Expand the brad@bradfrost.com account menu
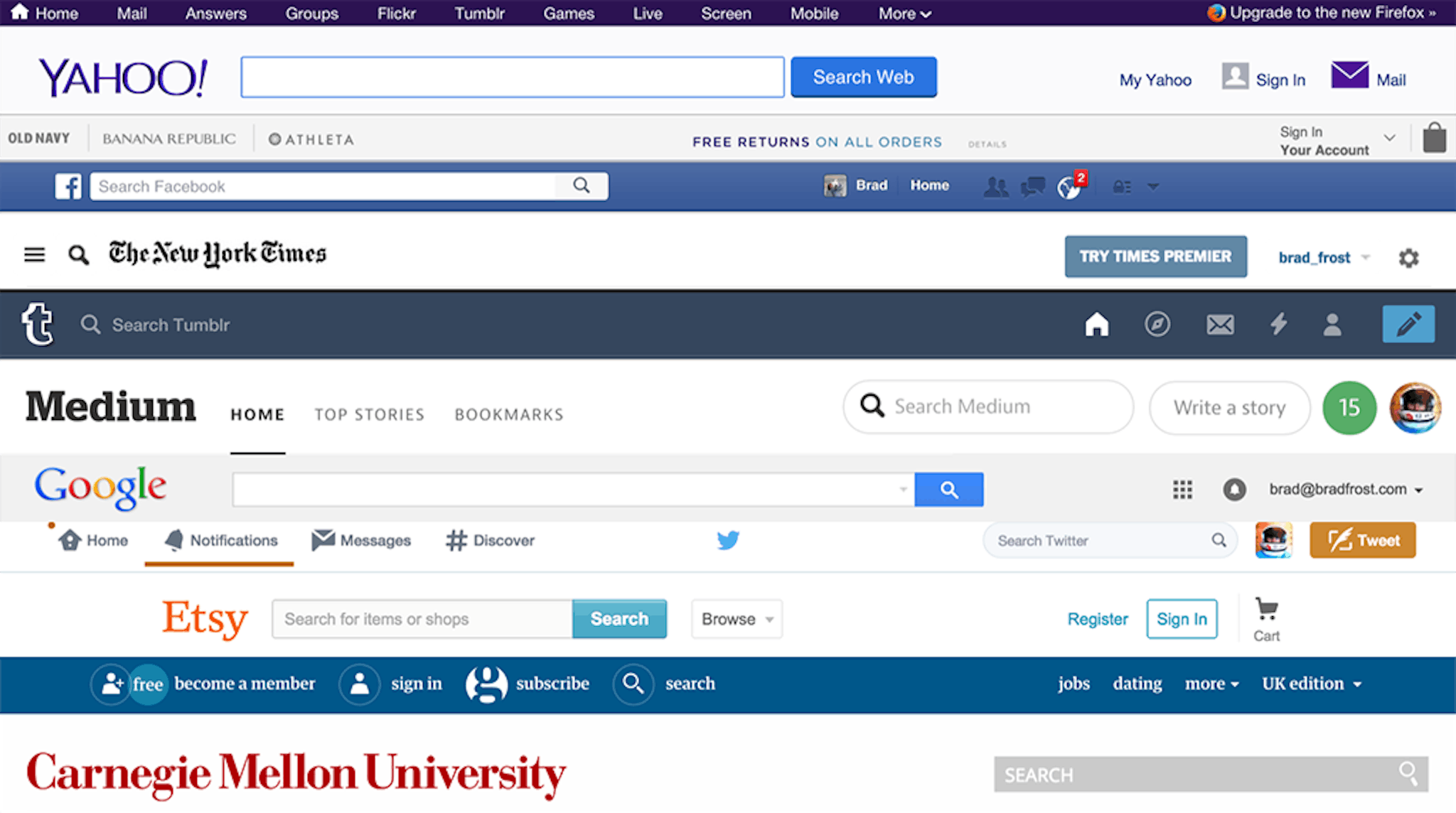1456x813 pixels. click(x=1345, y=490)
